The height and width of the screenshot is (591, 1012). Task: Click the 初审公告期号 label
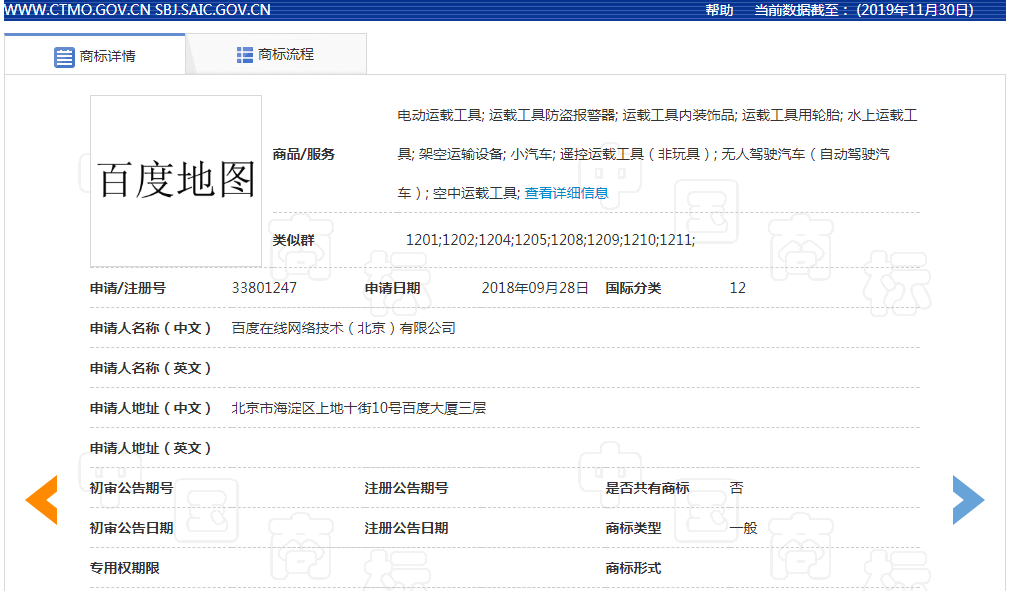(131, 488)
